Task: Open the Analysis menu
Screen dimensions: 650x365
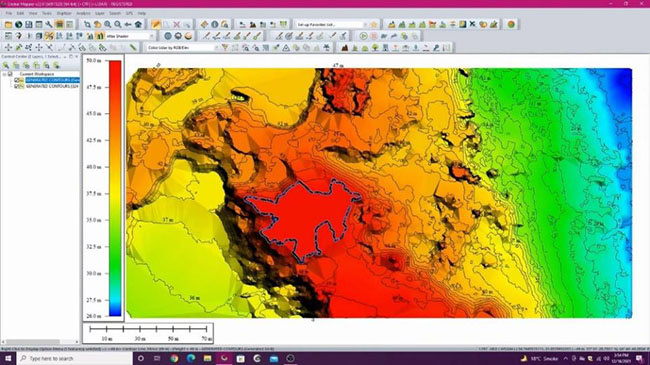Action: [x=83, y=13]
